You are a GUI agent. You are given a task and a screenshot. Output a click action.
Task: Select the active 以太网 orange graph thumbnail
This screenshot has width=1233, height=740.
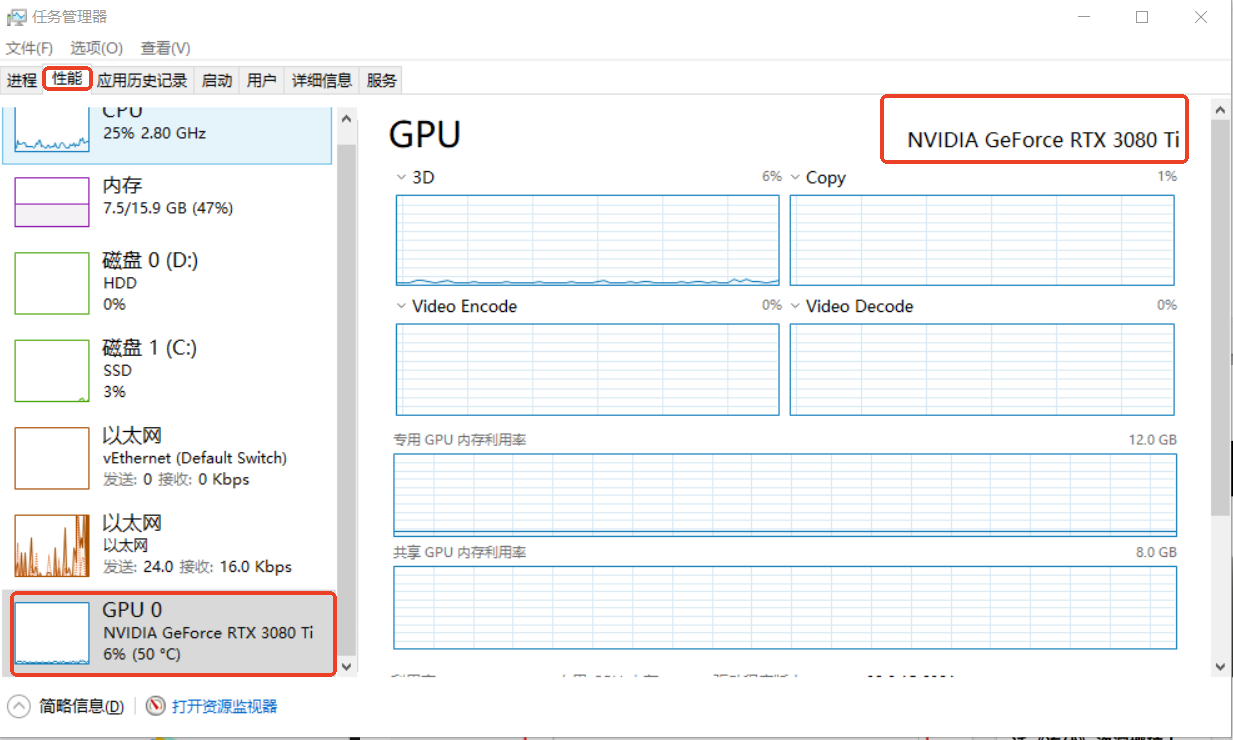click(52, 546)
